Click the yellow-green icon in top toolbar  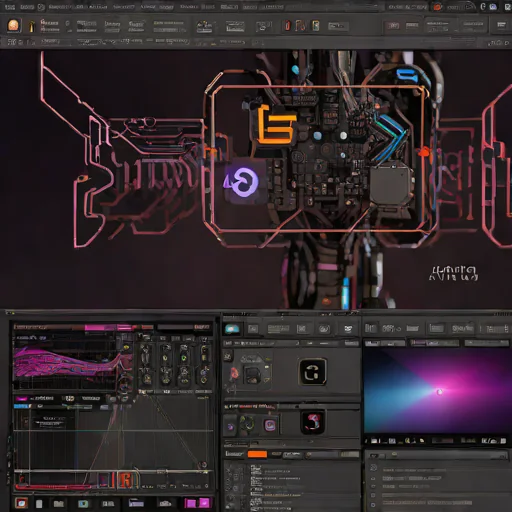point(315,26)
